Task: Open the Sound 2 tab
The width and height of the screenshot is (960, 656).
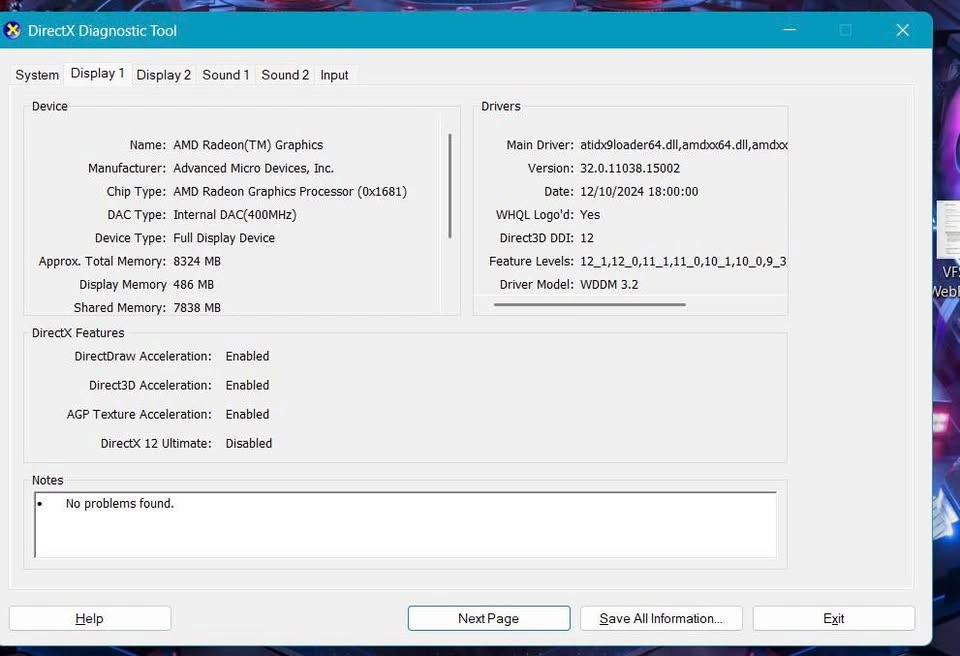Action: pos(285,75)
